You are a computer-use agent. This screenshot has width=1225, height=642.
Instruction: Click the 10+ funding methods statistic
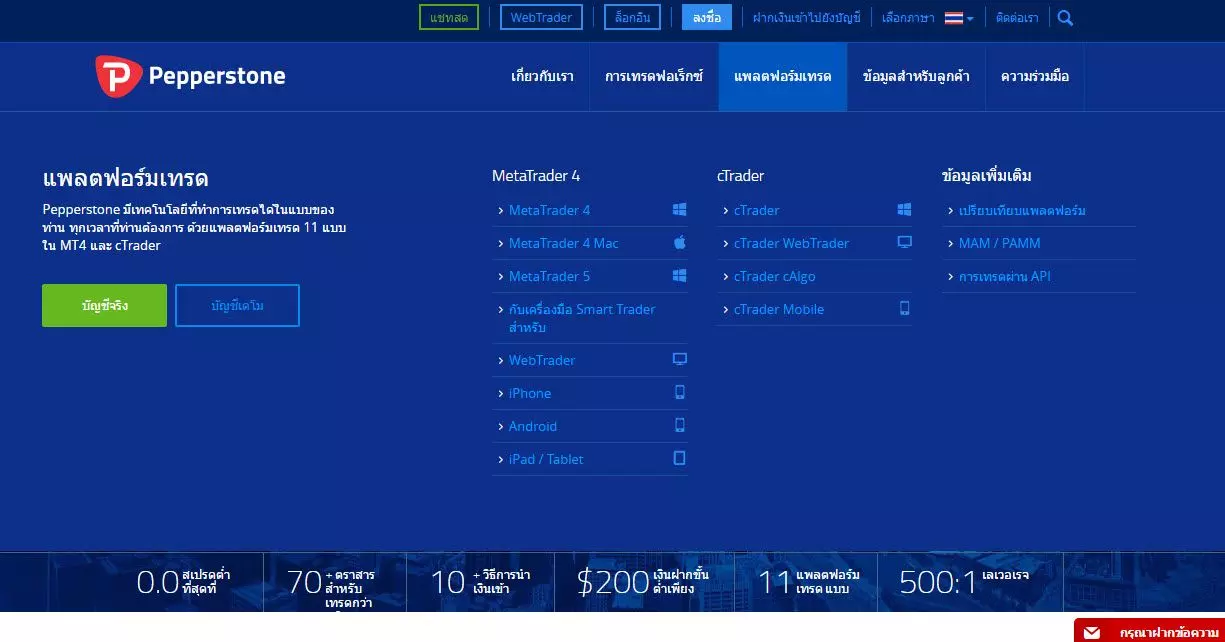point(481,582)
